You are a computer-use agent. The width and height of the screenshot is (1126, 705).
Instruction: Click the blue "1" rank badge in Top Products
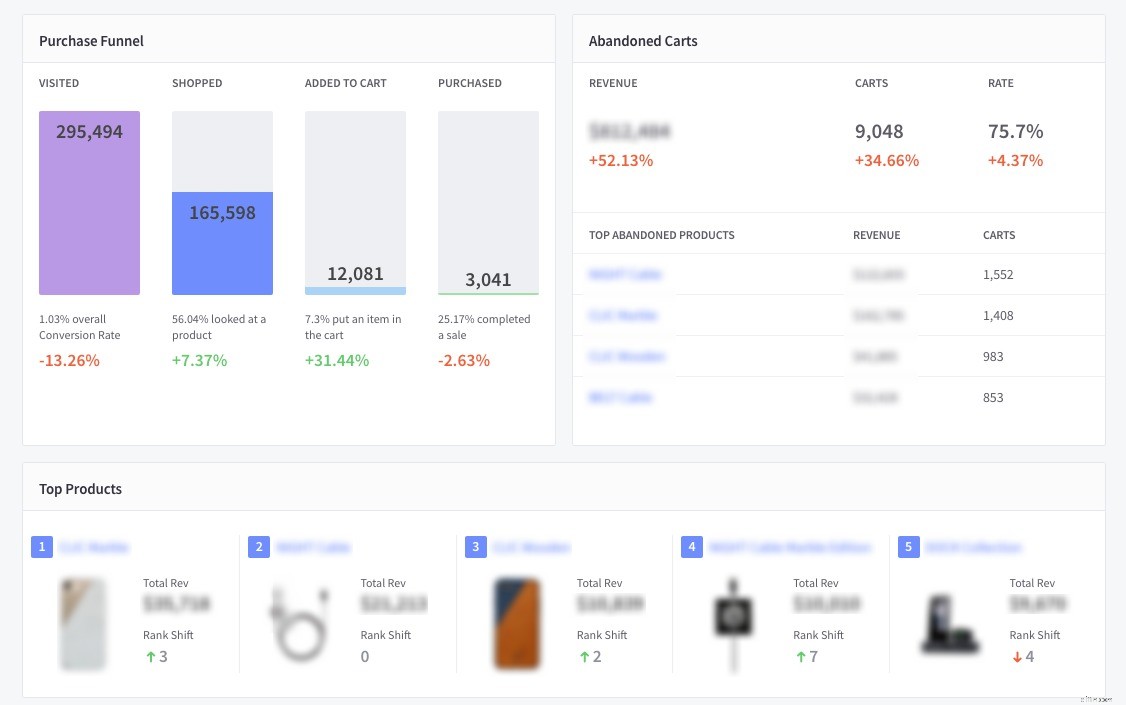point(42,547)
